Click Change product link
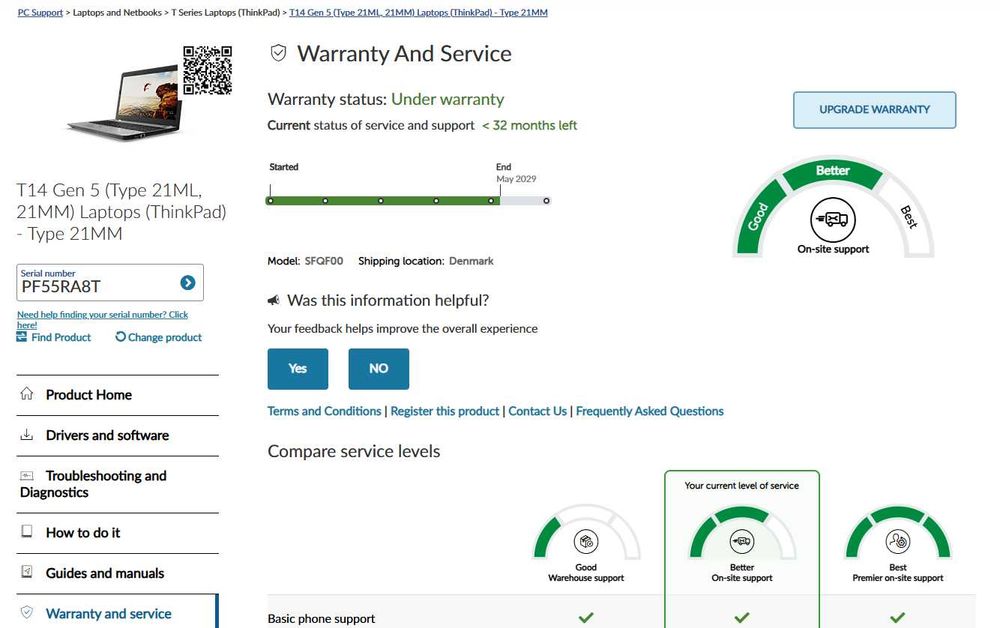The width and height of the screenshot is (1000, 628). pyautogui.click(x=165, y=337)
